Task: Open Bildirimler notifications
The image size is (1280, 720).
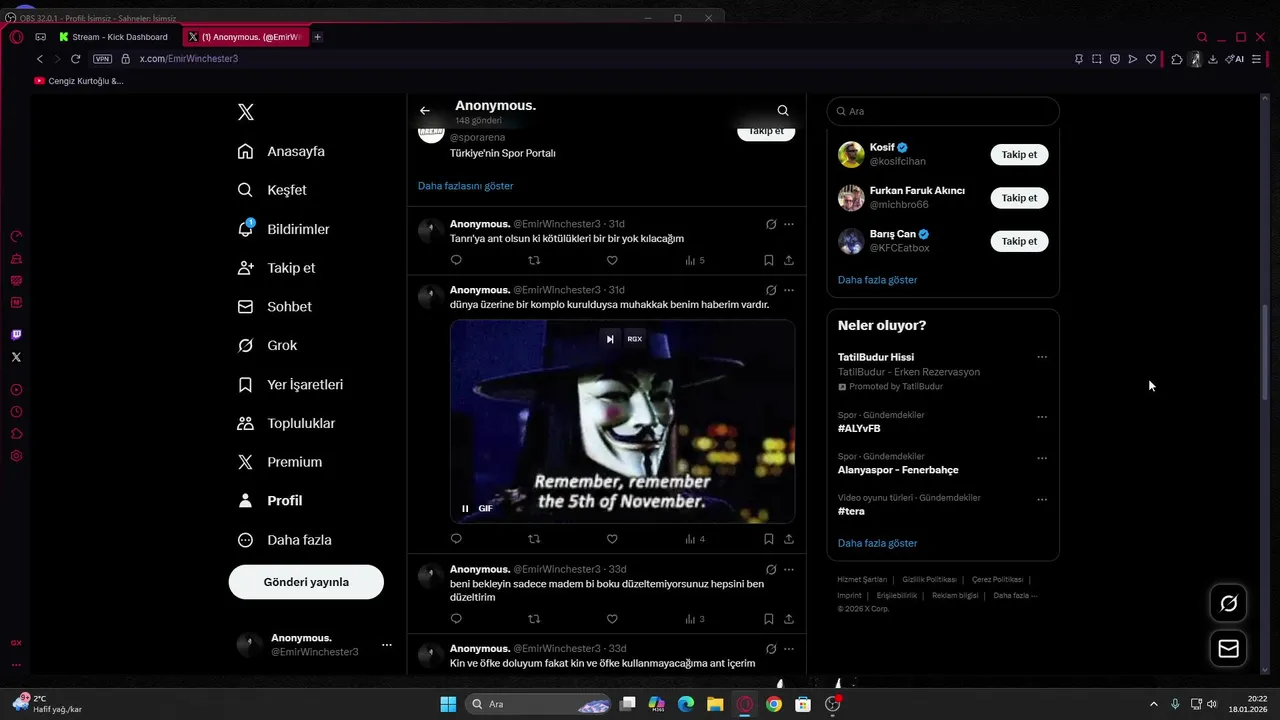Action: point(283,229)
